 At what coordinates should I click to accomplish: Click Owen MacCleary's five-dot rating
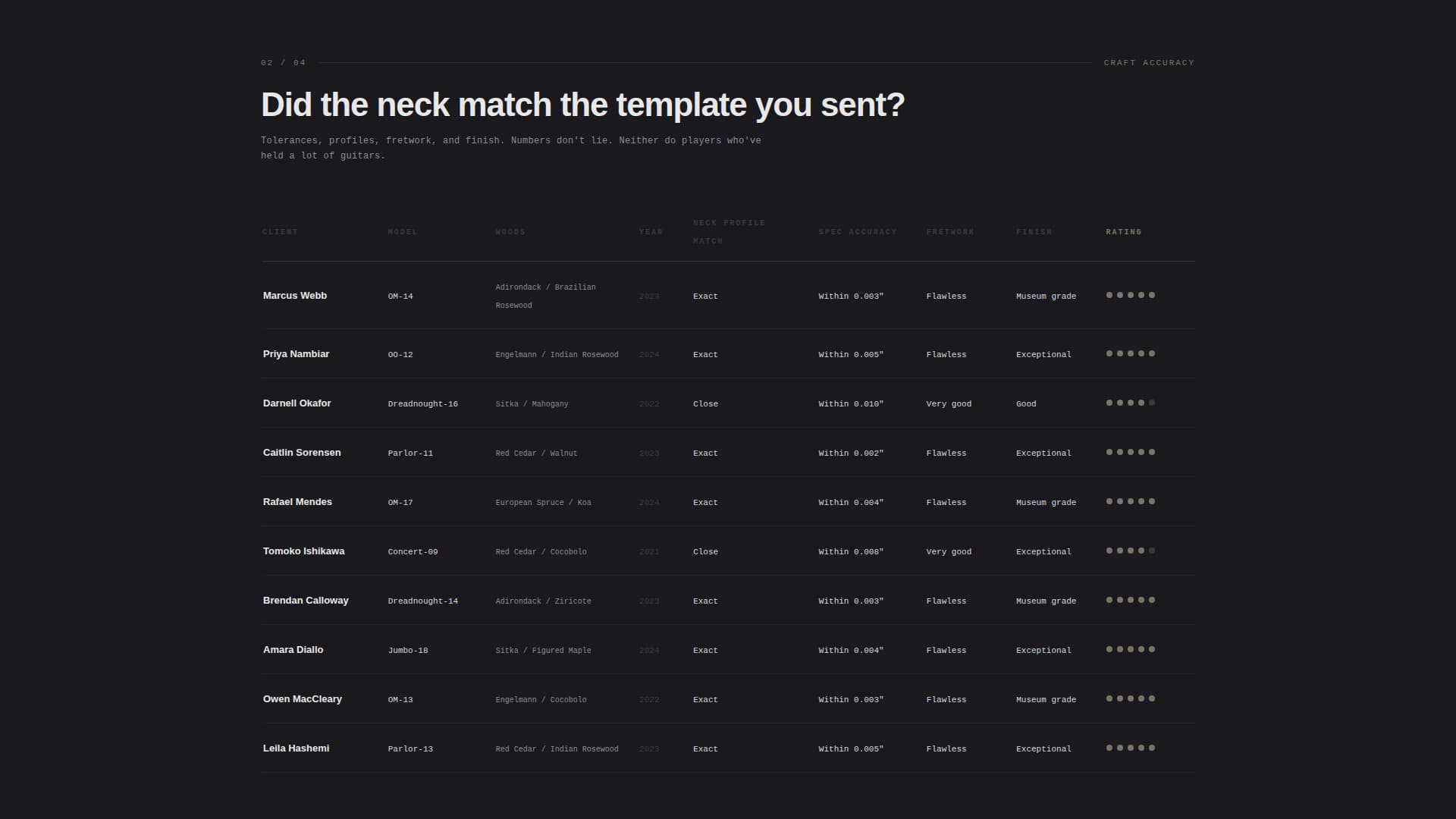click(x=1131, y=699)
